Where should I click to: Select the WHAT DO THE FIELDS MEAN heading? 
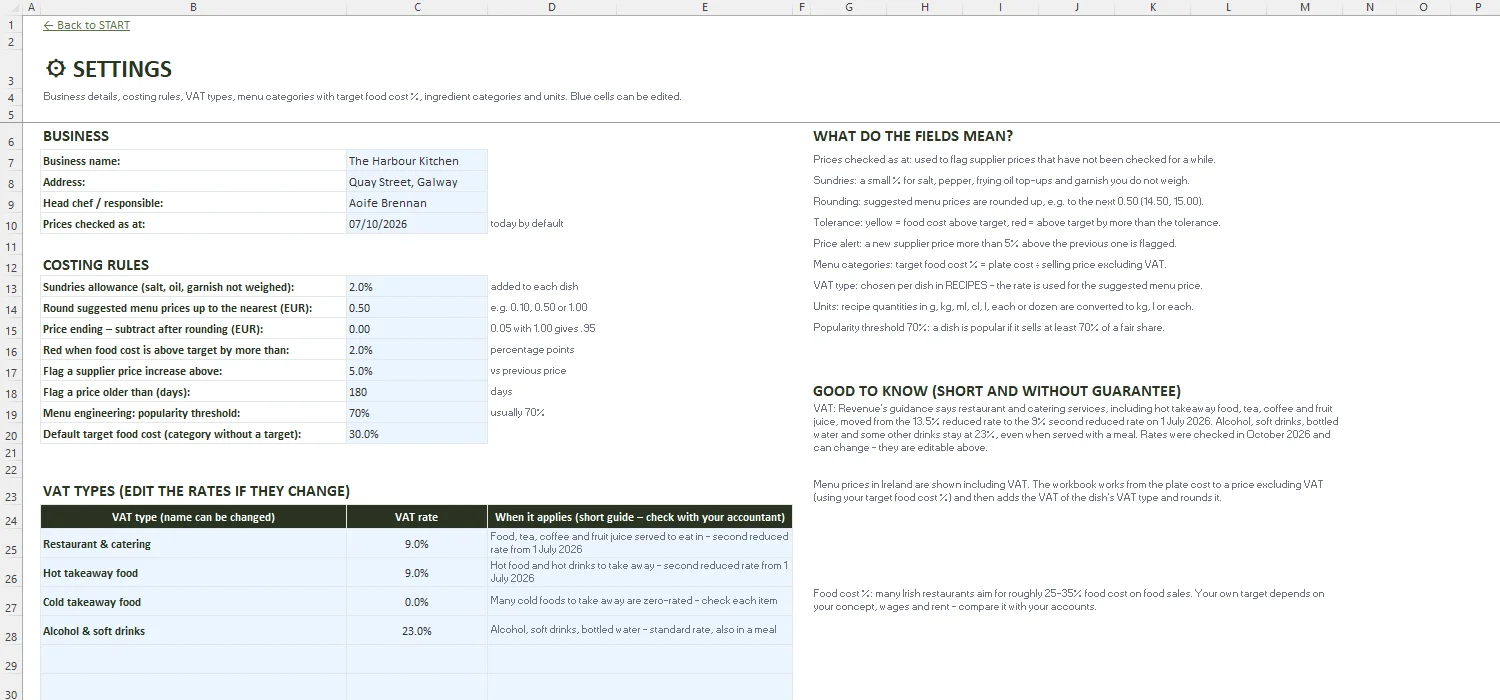pyautogui.click(x=913, y=136)
